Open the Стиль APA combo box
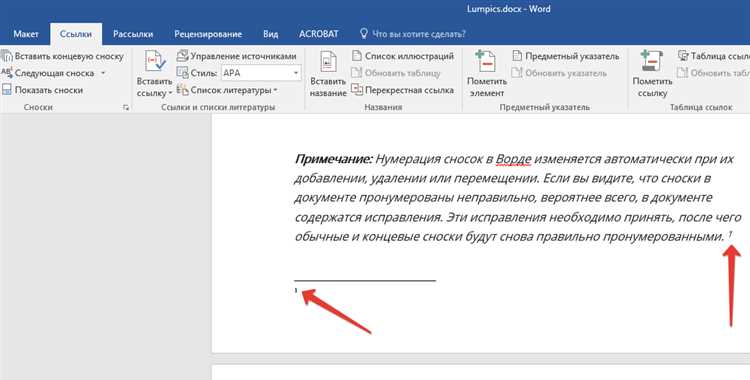The height and width of the screenshot is (380, 750). click(x=261, y=73)
